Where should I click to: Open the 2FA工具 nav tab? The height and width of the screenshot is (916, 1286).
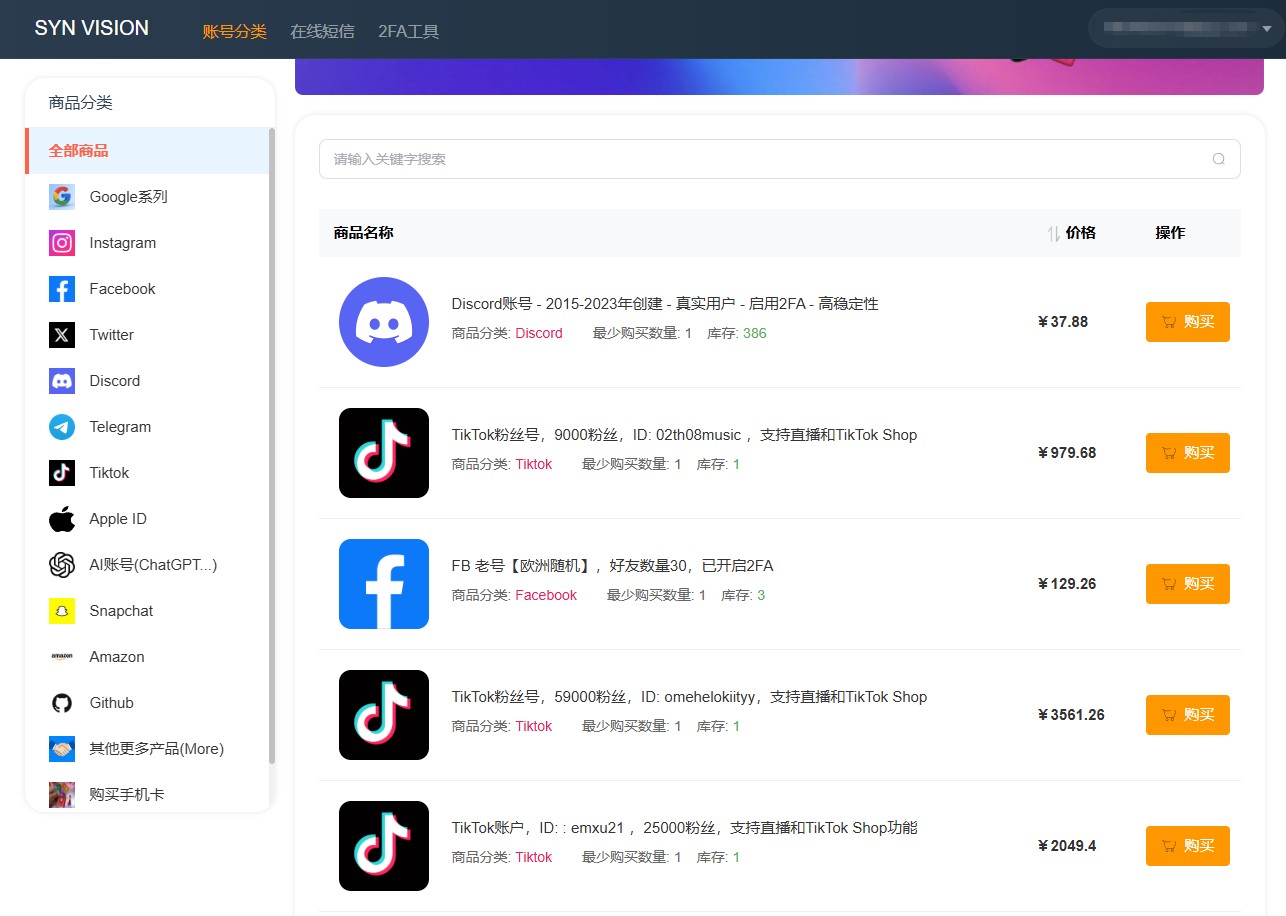point(408,31)
